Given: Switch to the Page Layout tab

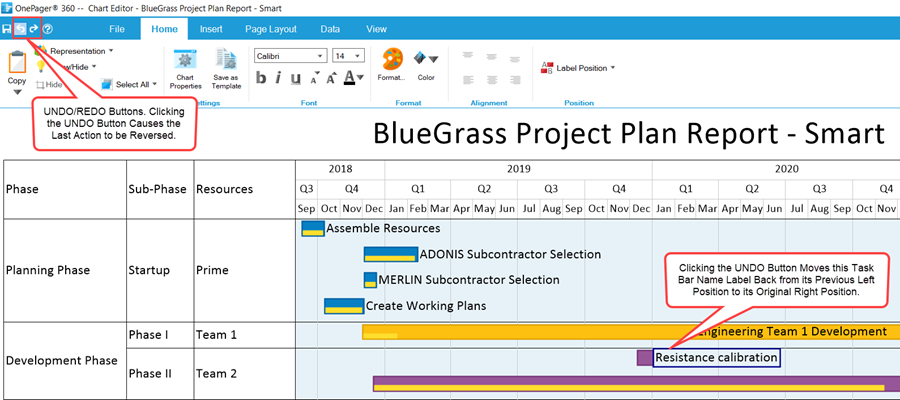Looking at the screenshot, I should [x=271, y=29].
